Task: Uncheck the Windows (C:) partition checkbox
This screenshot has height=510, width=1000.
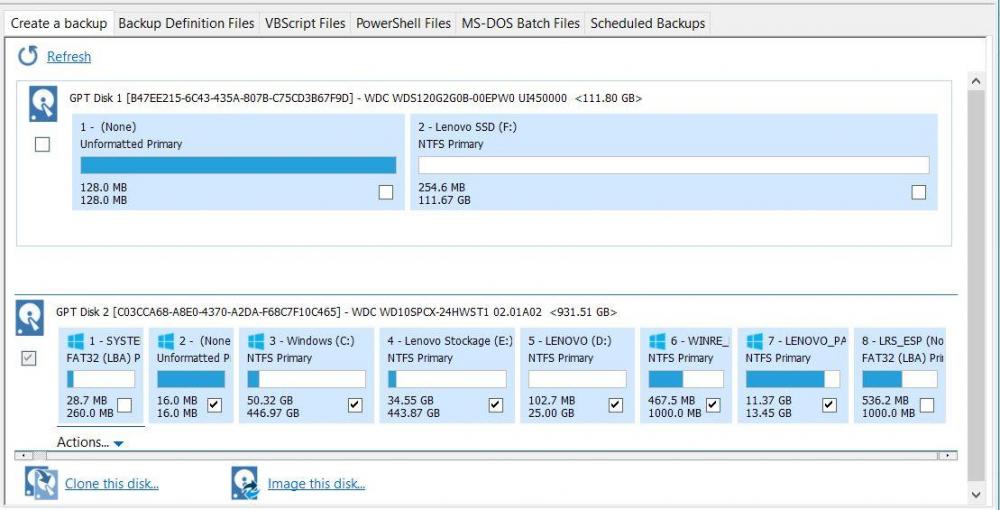Action: [x=355, y=404]
